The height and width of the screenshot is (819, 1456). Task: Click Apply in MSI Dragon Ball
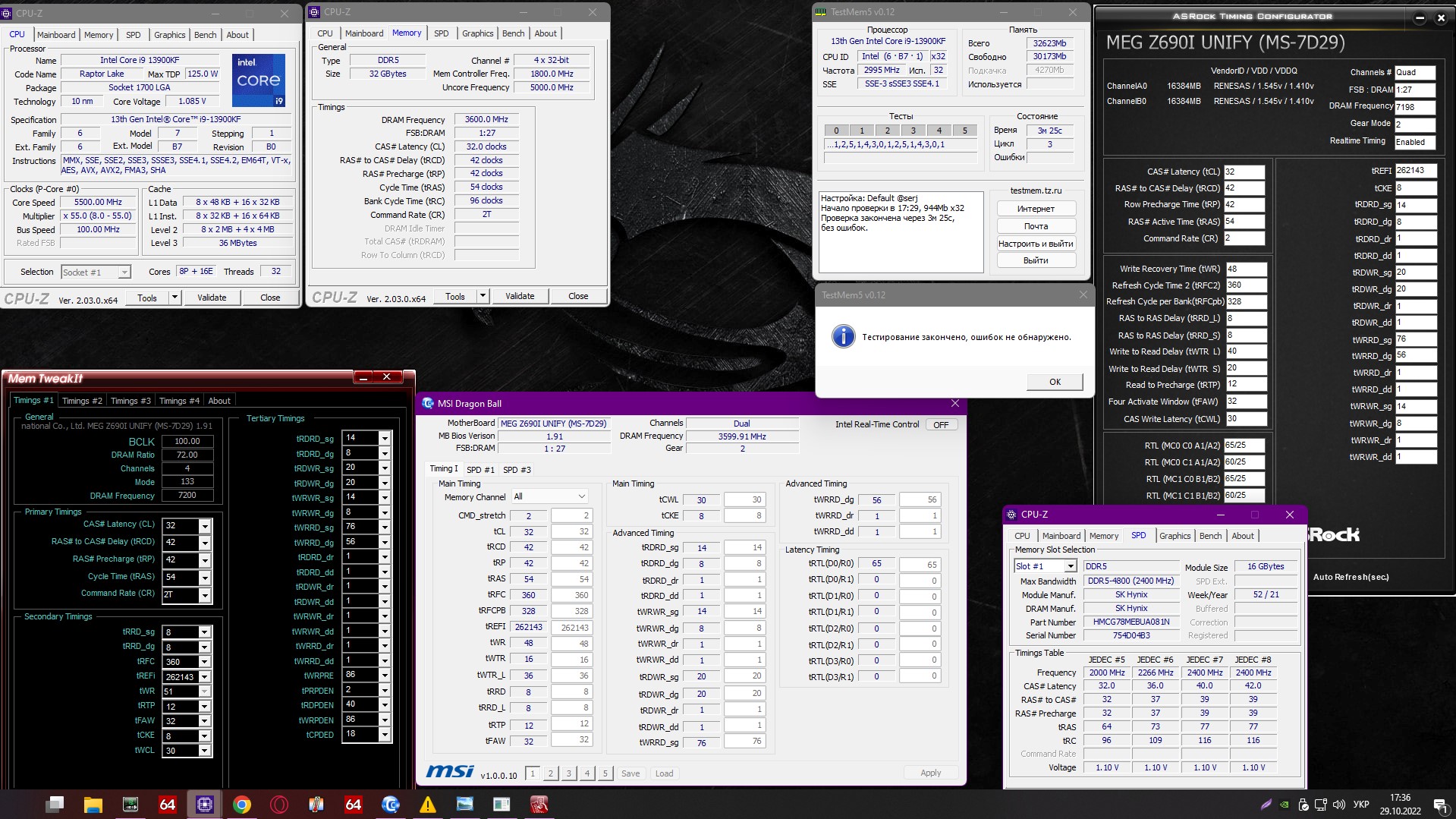tap(931, 773)
